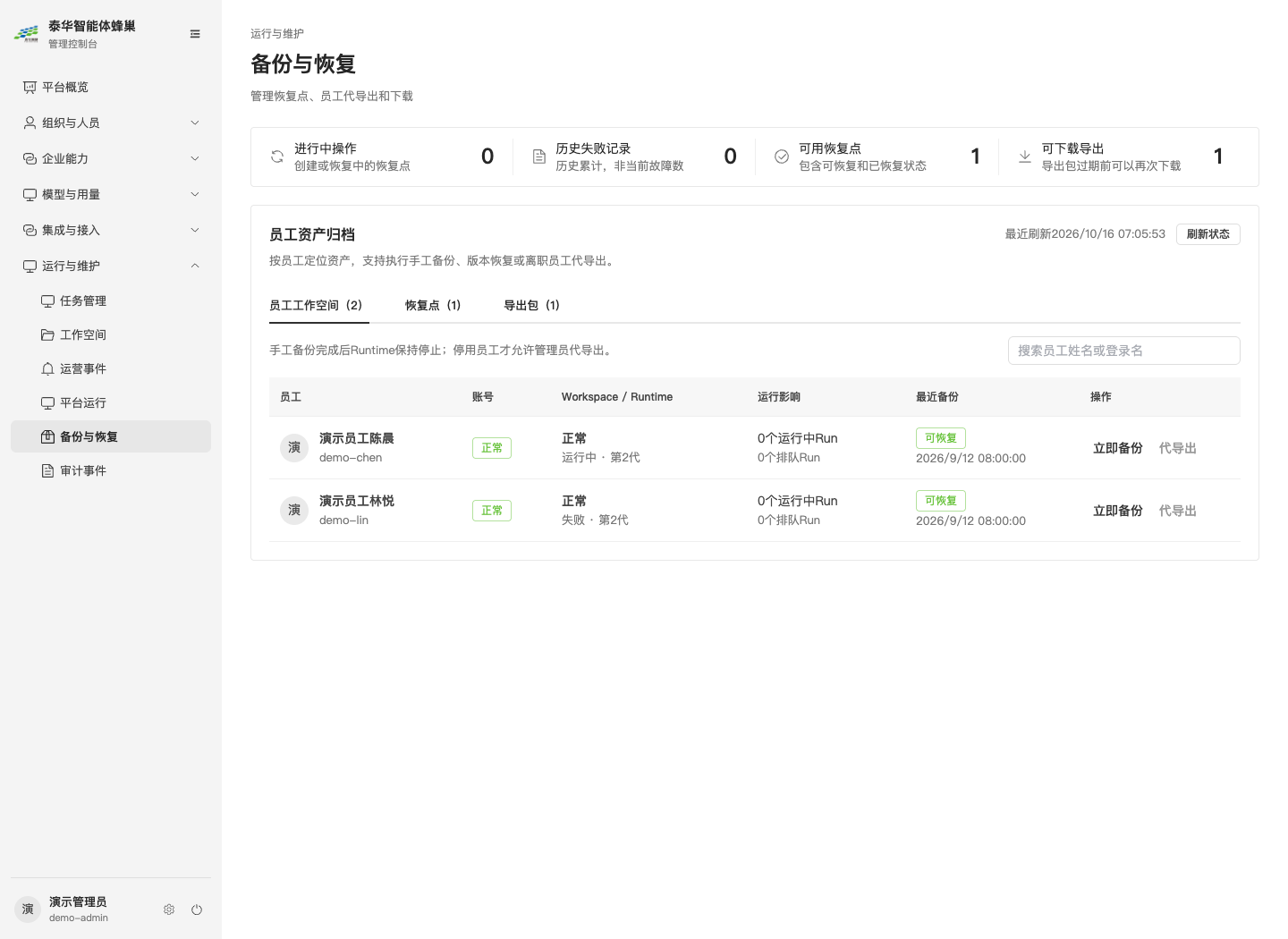Open the 导出包 tab

coord(531,305)
